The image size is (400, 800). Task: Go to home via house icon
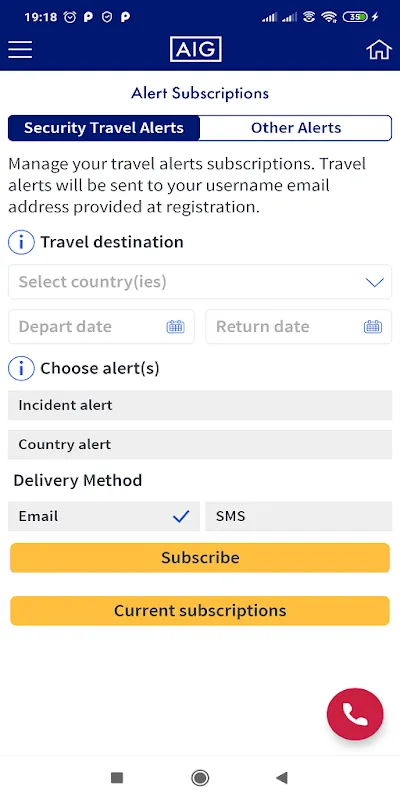pyautogui.click(x=379, y=49)
